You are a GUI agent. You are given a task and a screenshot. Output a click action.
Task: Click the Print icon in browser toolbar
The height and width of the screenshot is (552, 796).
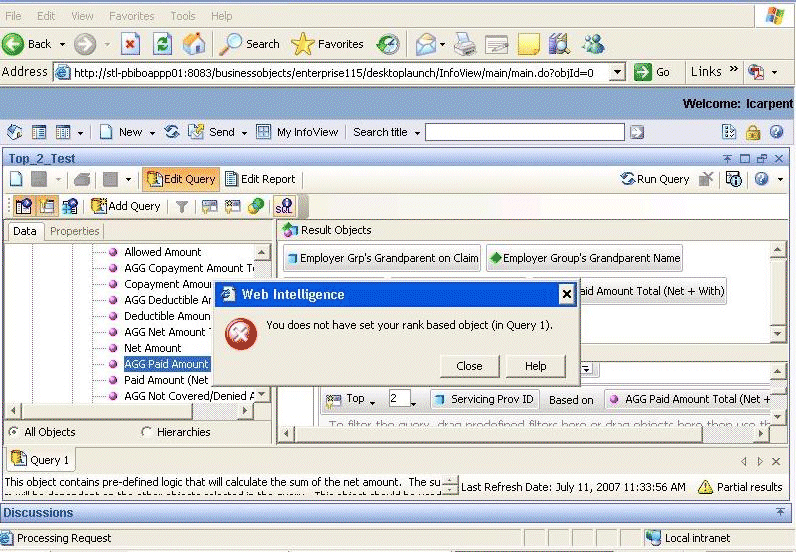(x=464, y=44)
